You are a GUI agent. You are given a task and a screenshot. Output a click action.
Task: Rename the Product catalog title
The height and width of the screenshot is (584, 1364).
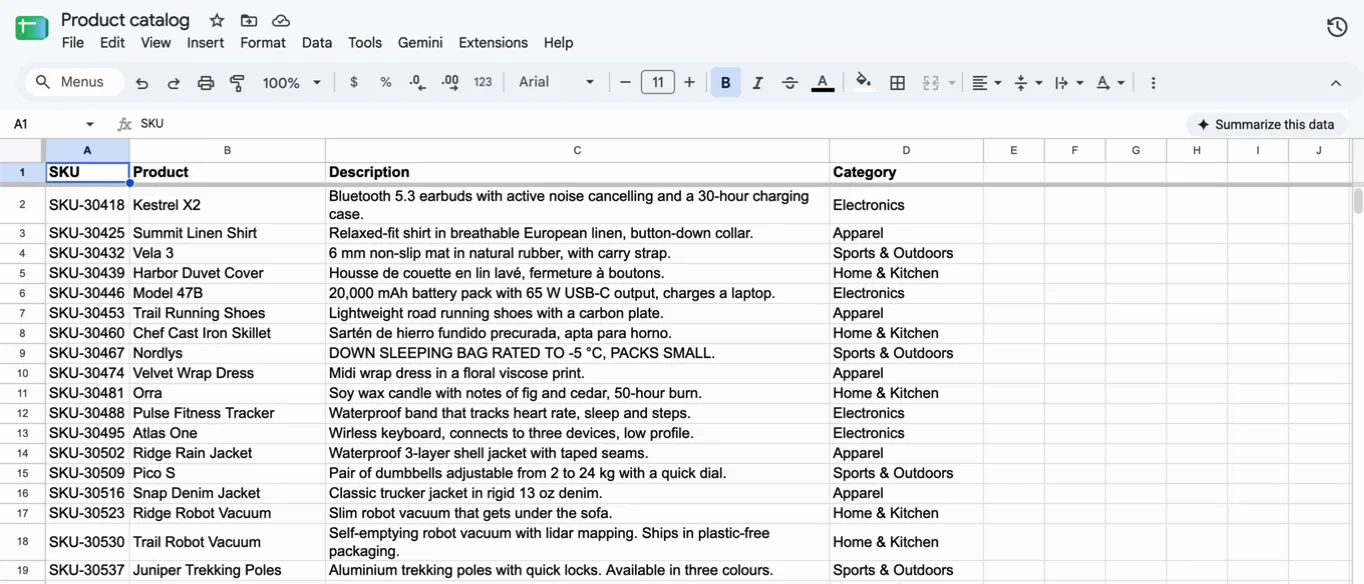coord(125,20)
